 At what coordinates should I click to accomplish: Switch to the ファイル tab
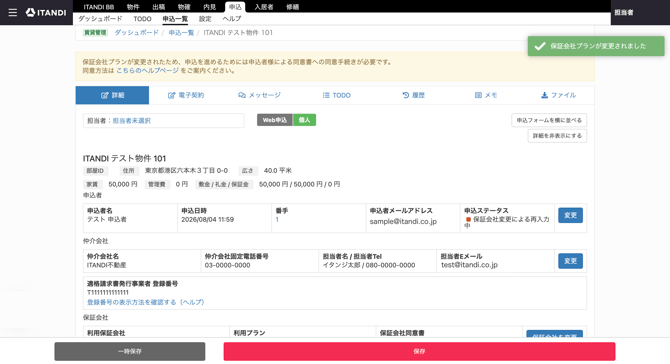[x=558, y=95]
